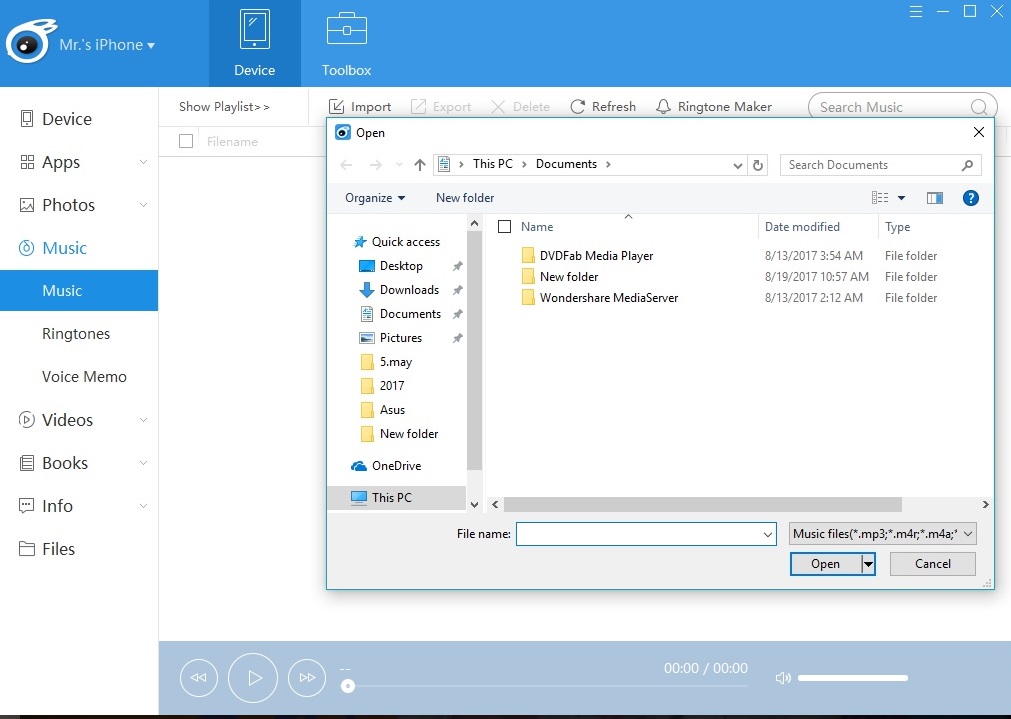Open the Ringtone Maker

click(x=713, y=106)
